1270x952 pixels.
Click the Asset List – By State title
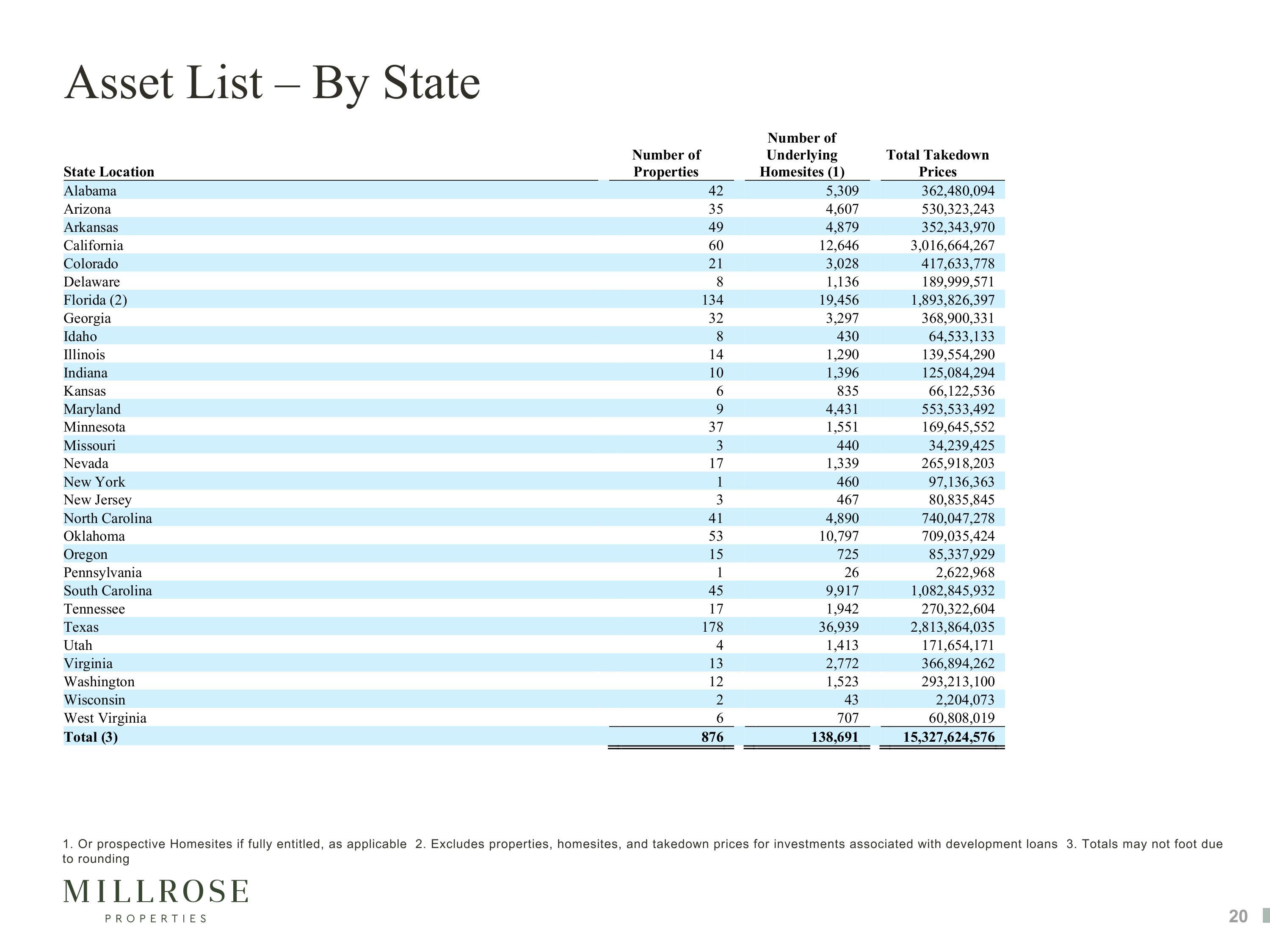pyautogui.click(x=272, y=83)
